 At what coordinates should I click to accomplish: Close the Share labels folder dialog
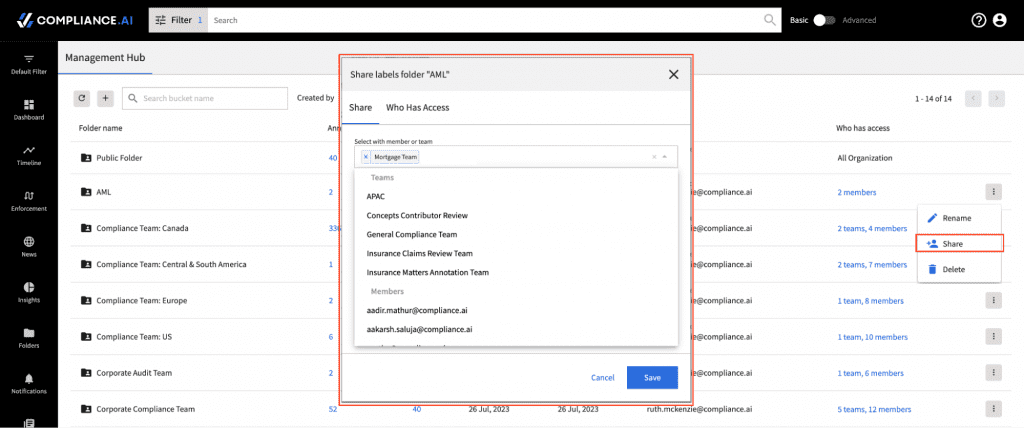click(x=673, y=74)
